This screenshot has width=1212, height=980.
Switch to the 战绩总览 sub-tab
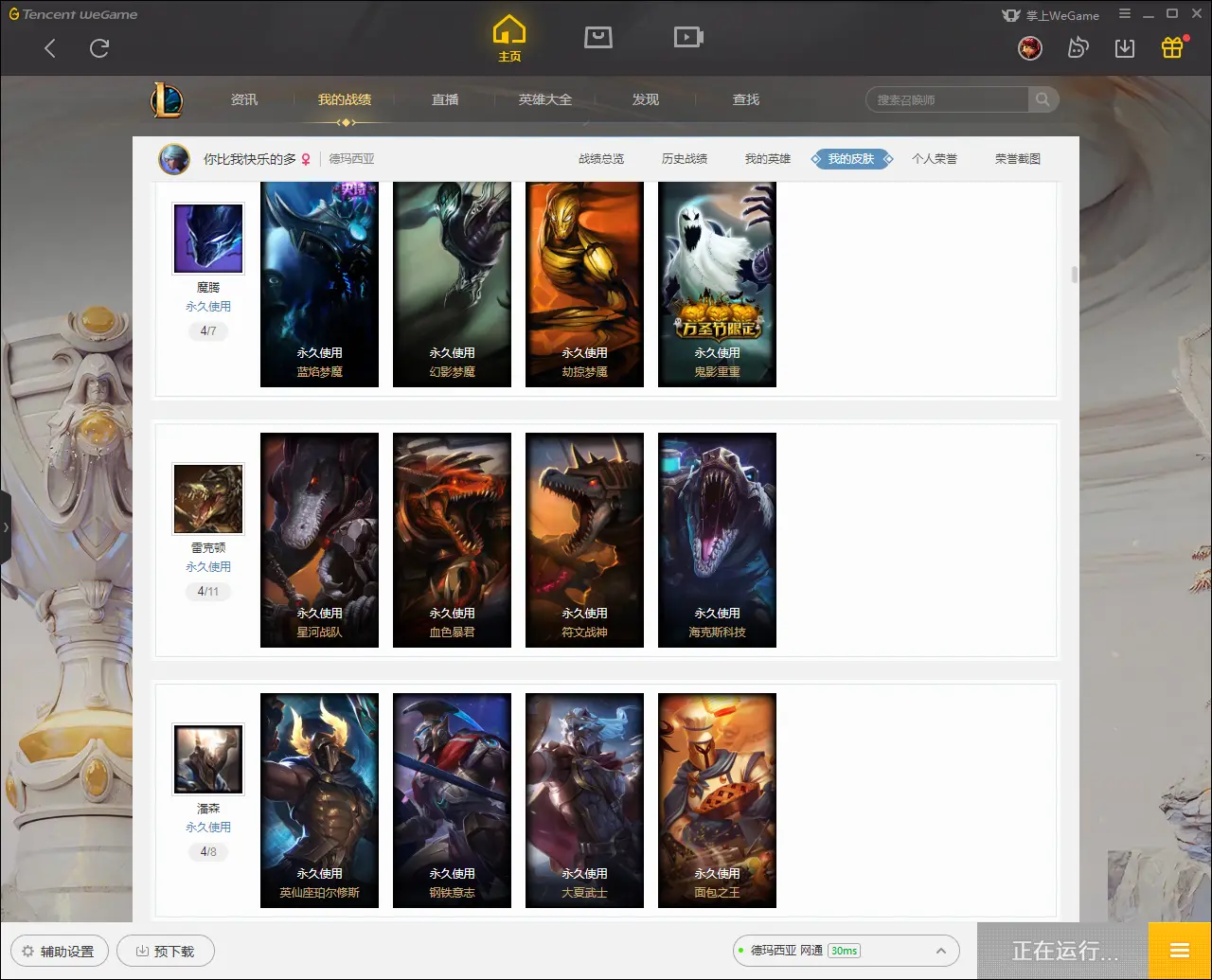[x=601, y=159]
